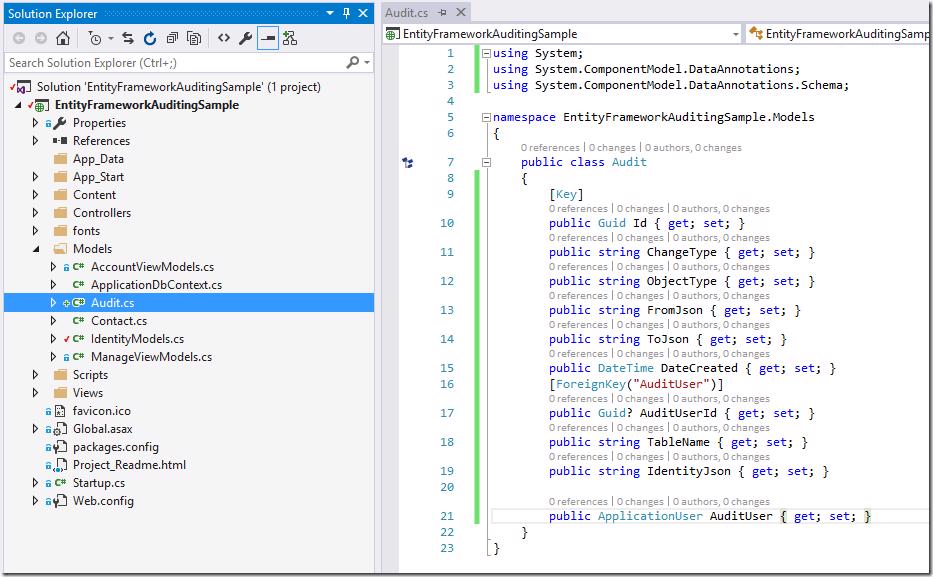This screenshot has width=933, height=577.
Task: Open the Solution Explorer window position menu
Action: tap(330, 13)
